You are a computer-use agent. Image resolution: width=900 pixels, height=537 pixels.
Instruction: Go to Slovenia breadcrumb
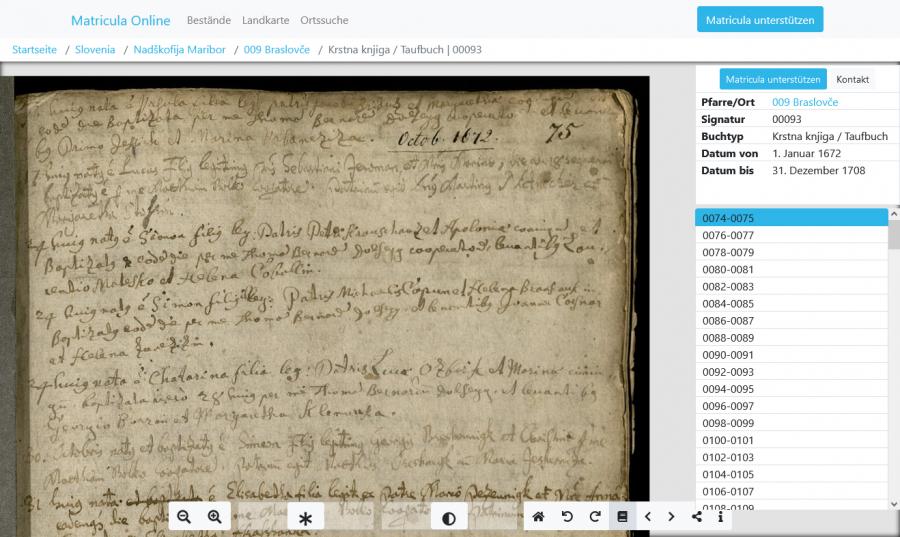(95, 49)
